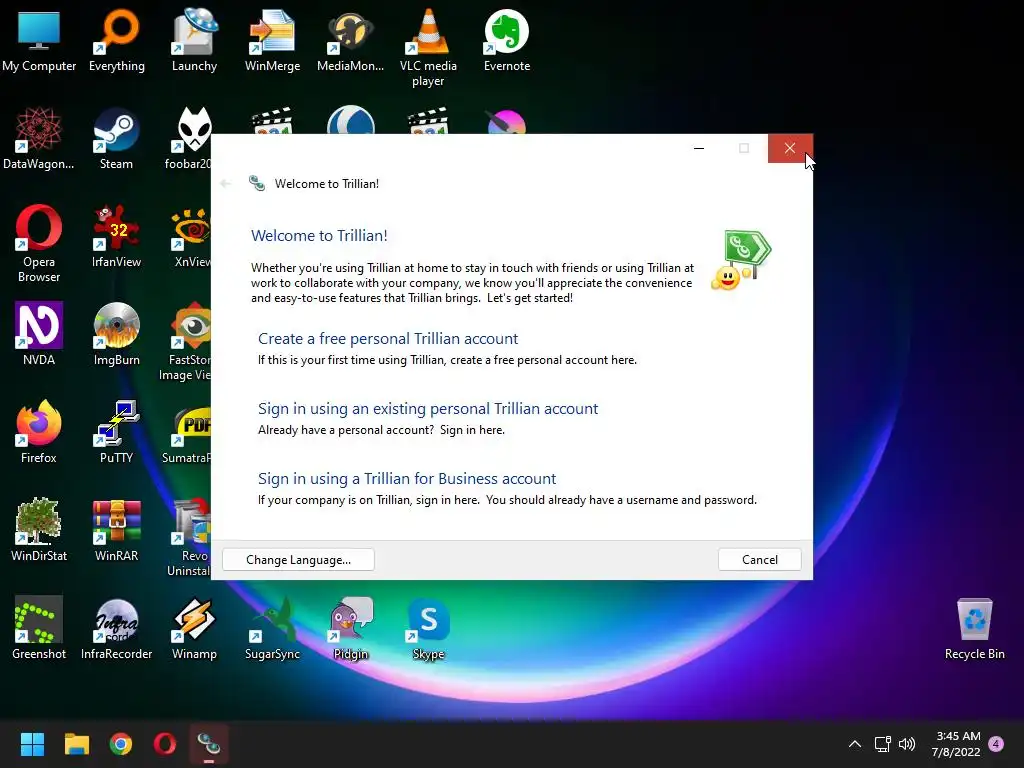The image size is (1024, 768).
Task: Open the Windows Start menu
Action: 32,744
